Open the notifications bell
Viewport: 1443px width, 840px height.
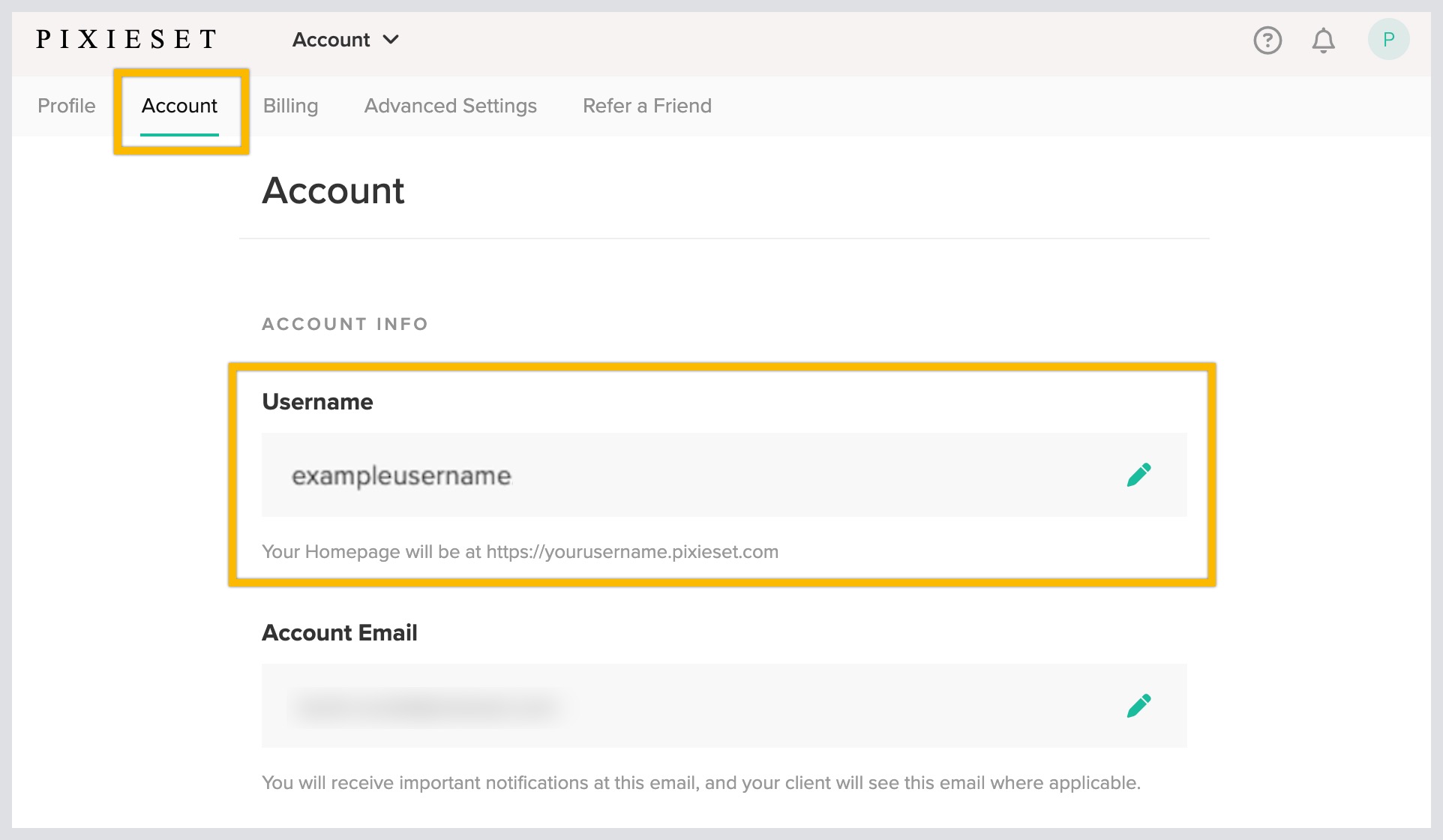[x=1323, y=40]
